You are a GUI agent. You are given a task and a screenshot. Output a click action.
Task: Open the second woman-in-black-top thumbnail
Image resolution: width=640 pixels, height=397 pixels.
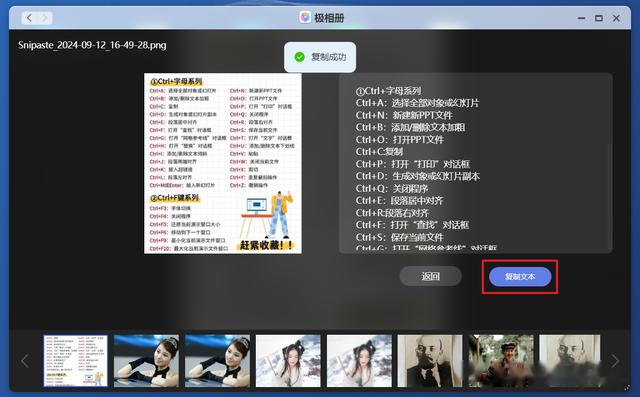(x=217, y=361)
